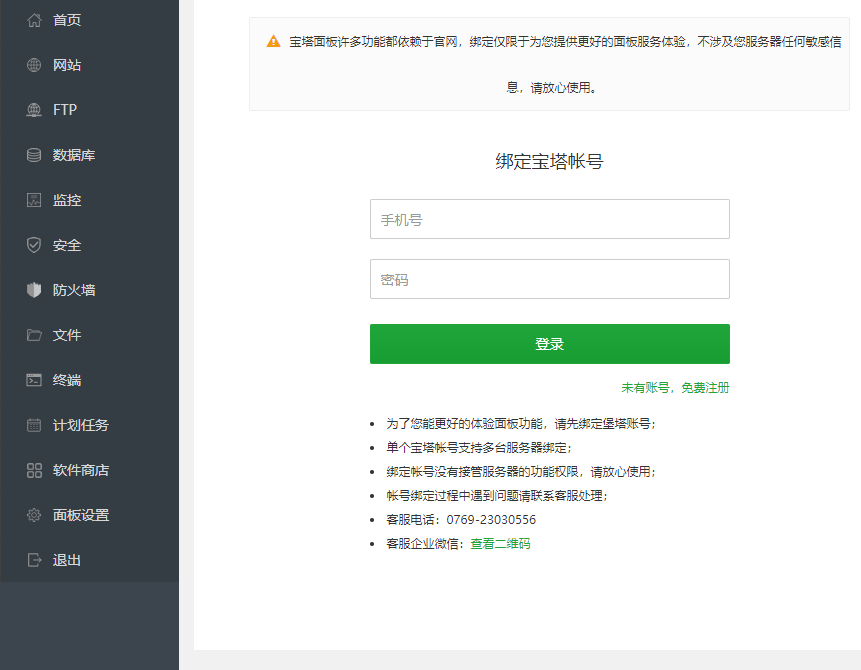
Task: Click the chart icon beside 监控
Action: [x=34, y=200]
